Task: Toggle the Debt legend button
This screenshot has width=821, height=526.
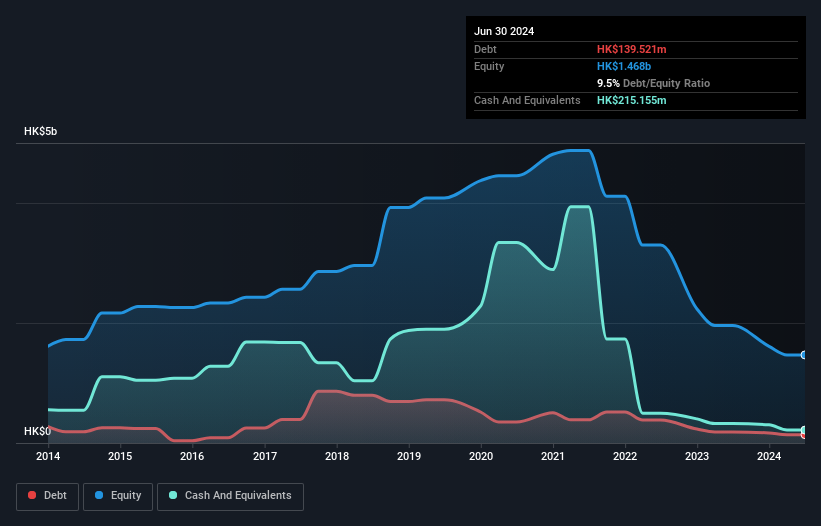Action: click(48, 496)
